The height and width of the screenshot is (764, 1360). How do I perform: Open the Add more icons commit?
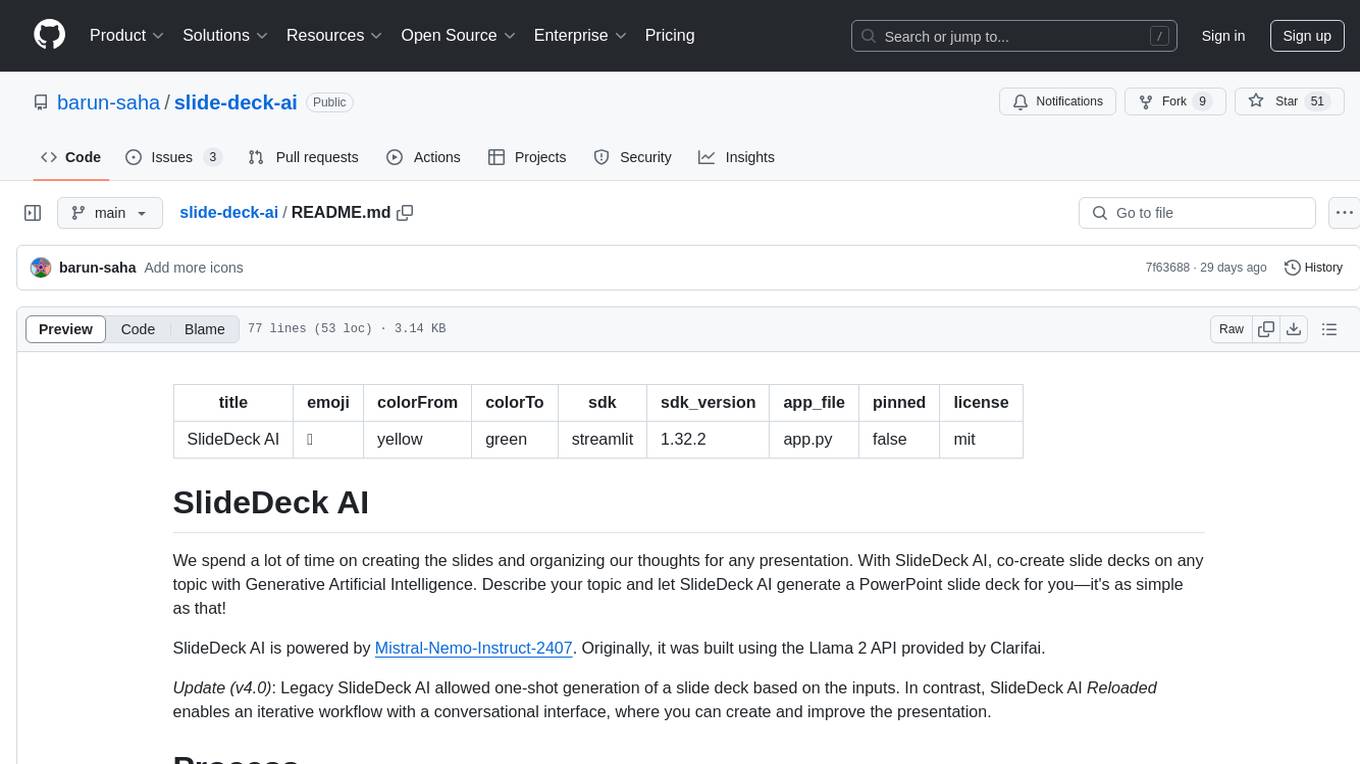coord(194,268)
